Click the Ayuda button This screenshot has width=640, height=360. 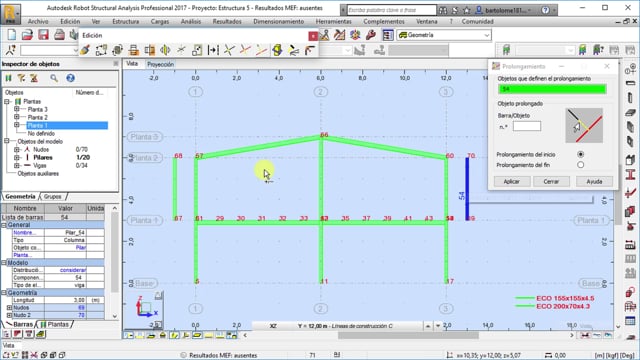[594, 181]
